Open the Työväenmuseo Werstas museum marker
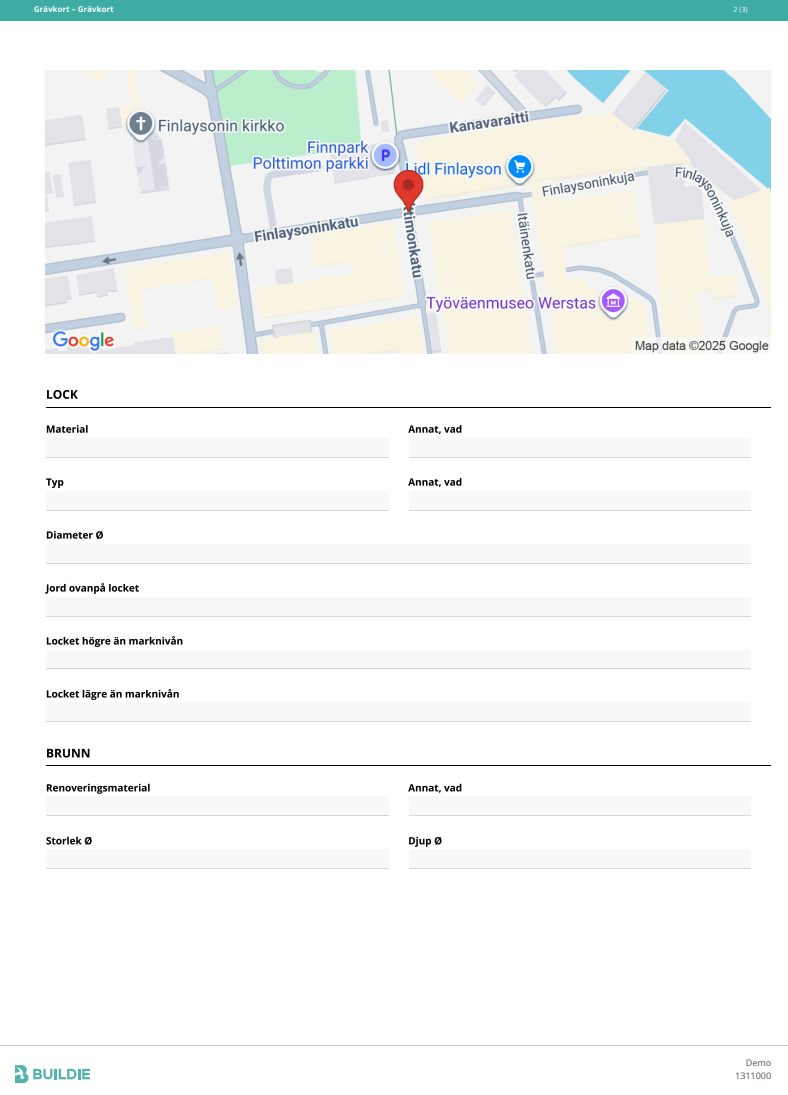 (x=613, y=301)
